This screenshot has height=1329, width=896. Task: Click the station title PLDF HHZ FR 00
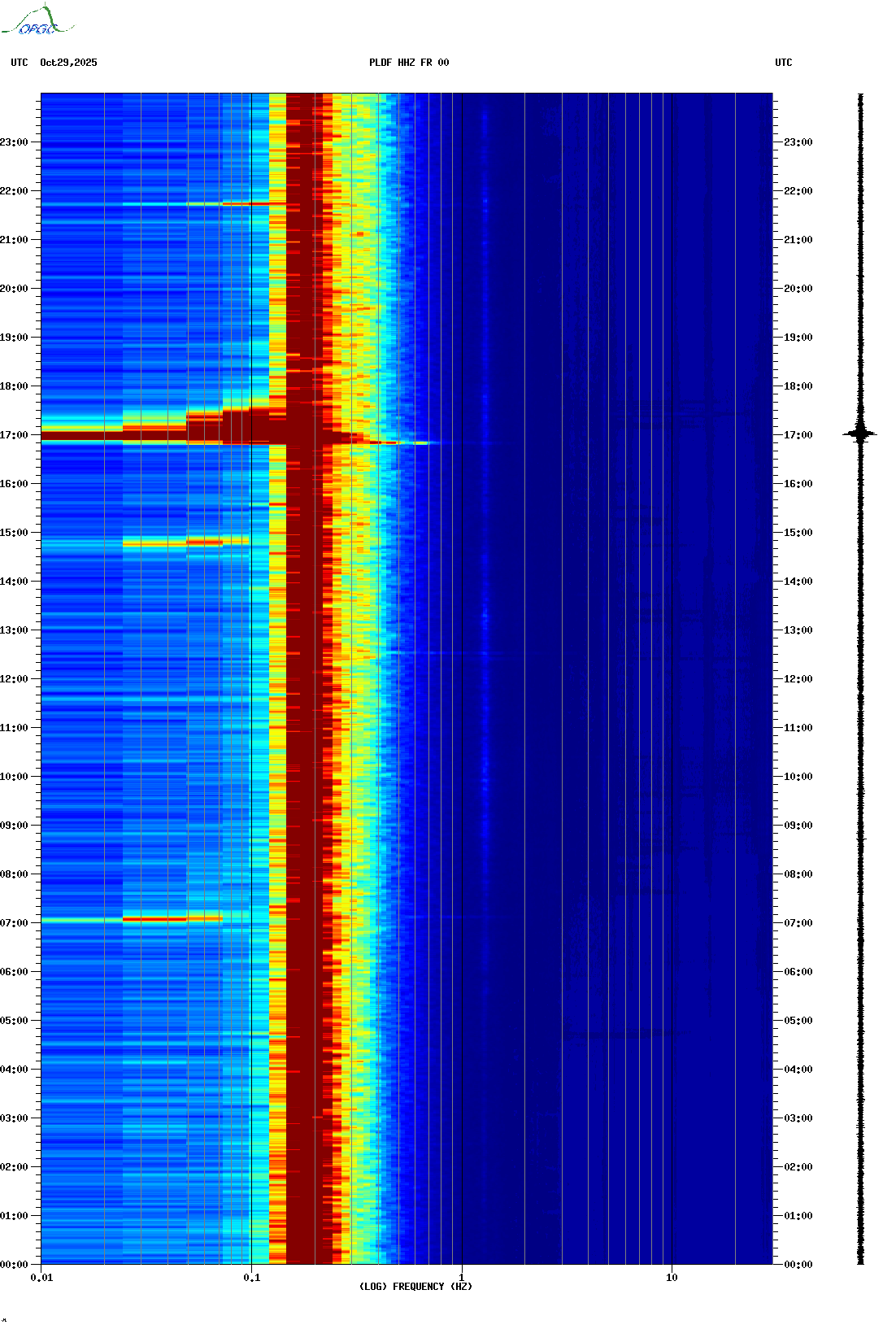[409, 63]
